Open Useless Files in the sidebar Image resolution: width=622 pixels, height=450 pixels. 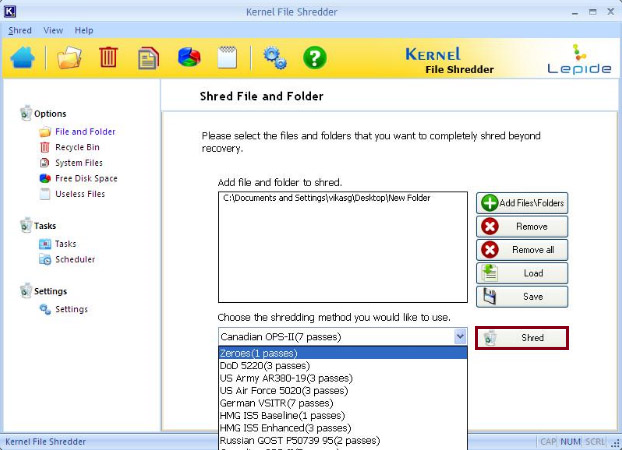[x=80, y=194]
